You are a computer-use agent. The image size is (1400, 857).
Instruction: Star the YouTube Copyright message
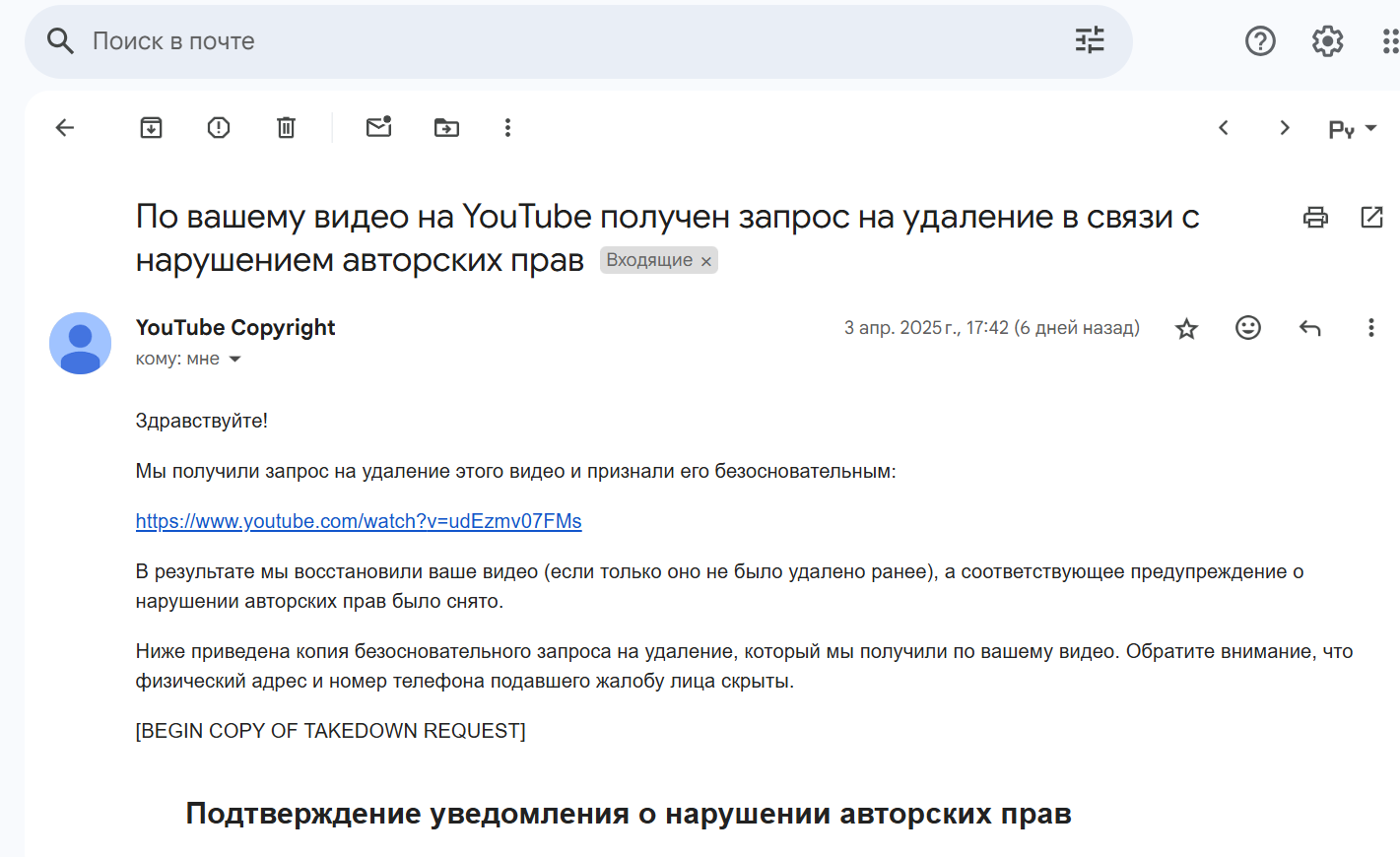tap(1186, 329)
